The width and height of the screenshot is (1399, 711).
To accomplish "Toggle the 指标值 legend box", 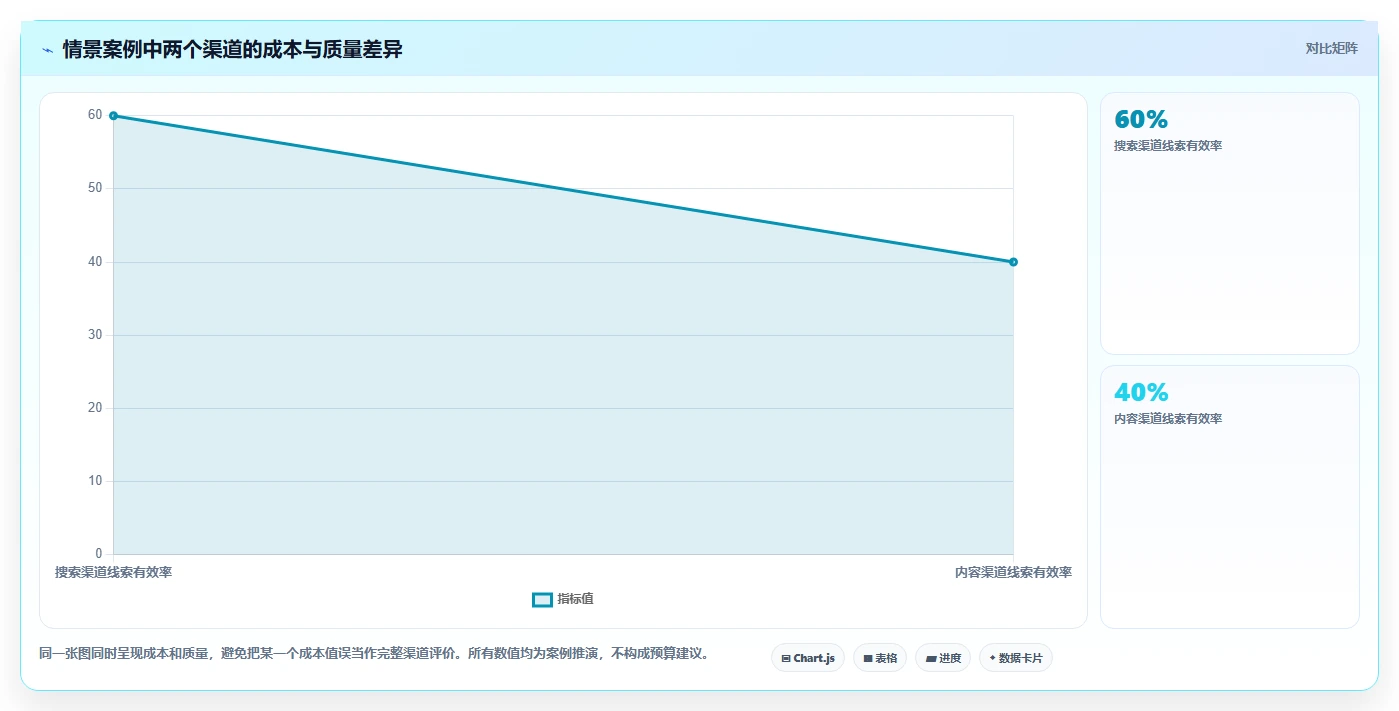I will coord(542,599).
